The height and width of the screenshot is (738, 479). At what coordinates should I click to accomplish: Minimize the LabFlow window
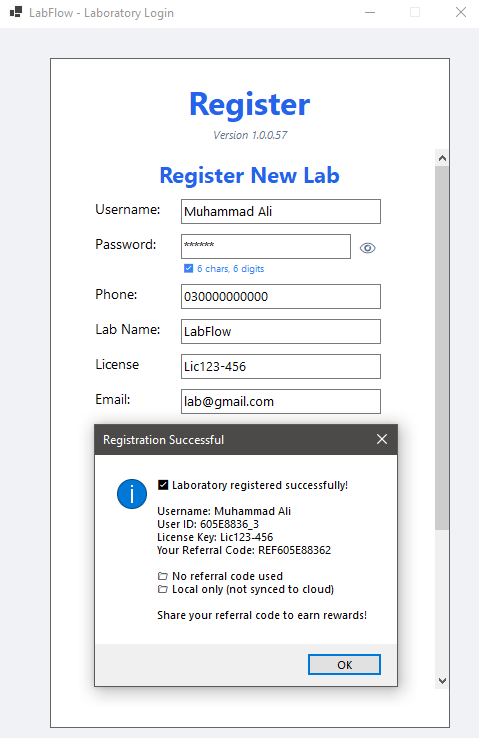coord(370,12)
